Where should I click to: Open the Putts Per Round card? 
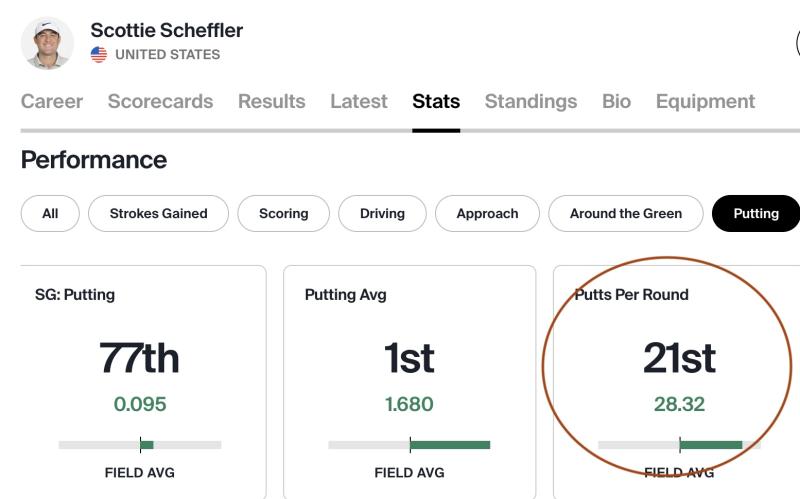tap(677, 382)
